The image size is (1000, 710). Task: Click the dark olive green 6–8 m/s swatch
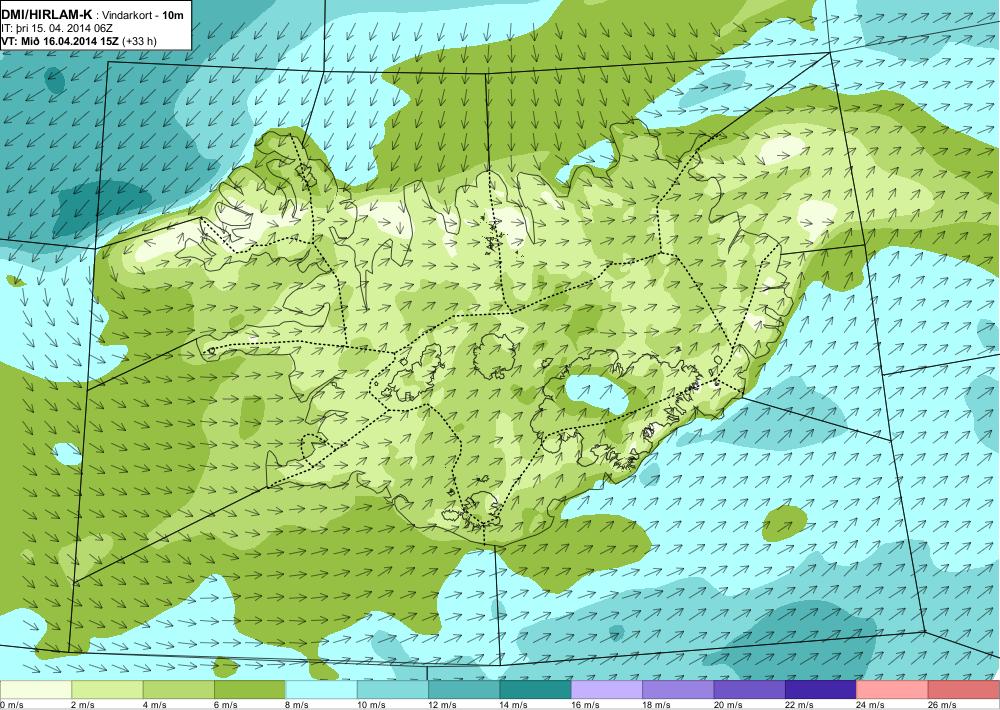click(x=250, y=690)
